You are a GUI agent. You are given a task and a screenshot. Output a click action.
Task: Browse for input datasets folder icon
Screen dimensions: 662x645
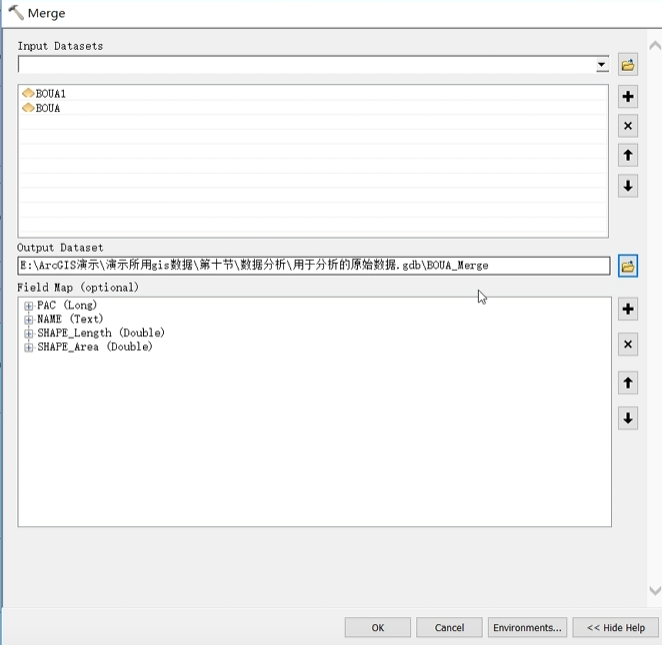click(x=628, y=65)
